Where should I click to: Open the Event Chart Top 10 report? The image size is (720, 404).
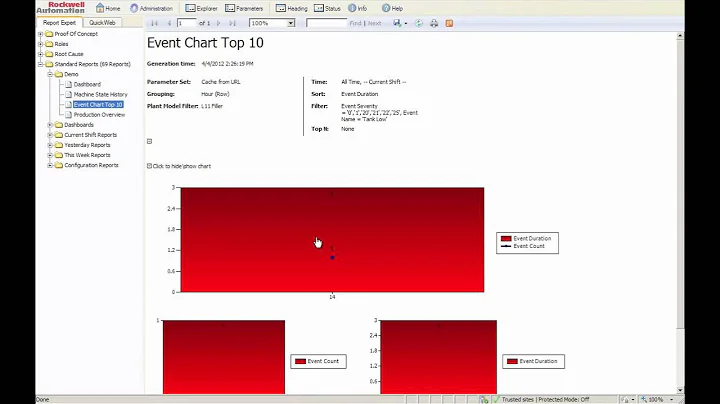[98, 105]
